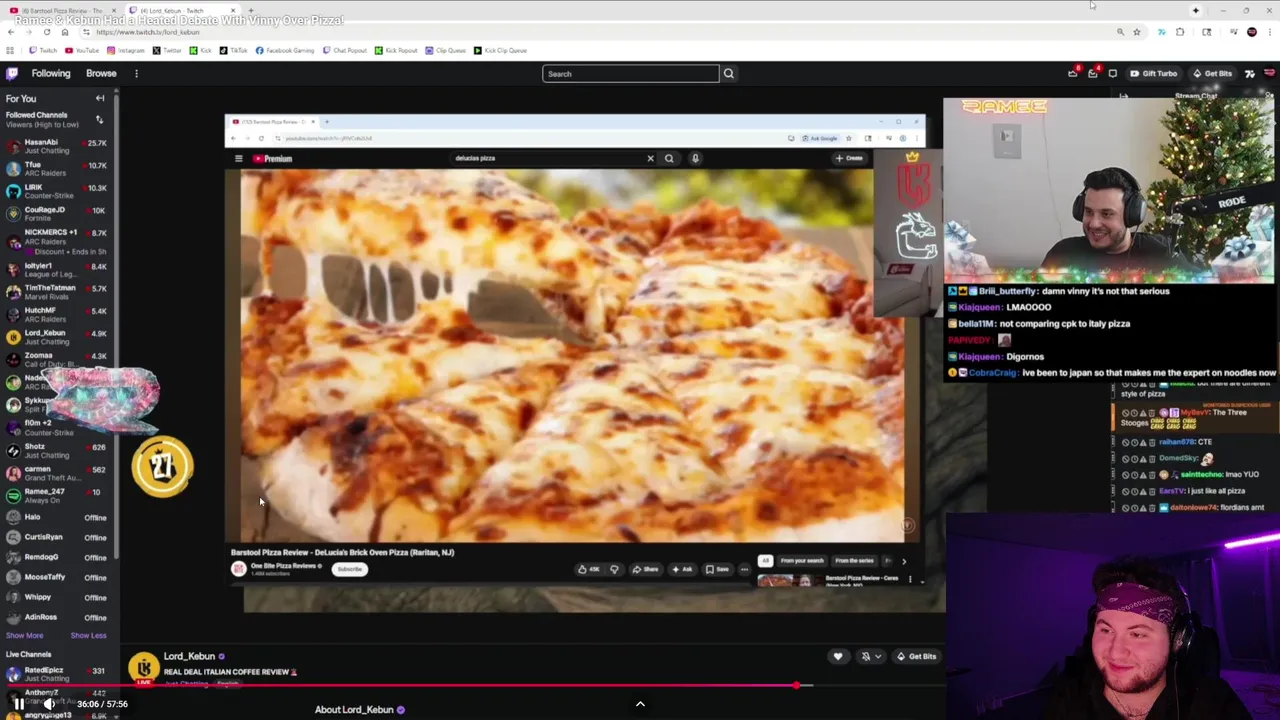
Task: Click Subscribe in the embedded YouTube page
Action: pyautogui.click(x=349, y=569)
